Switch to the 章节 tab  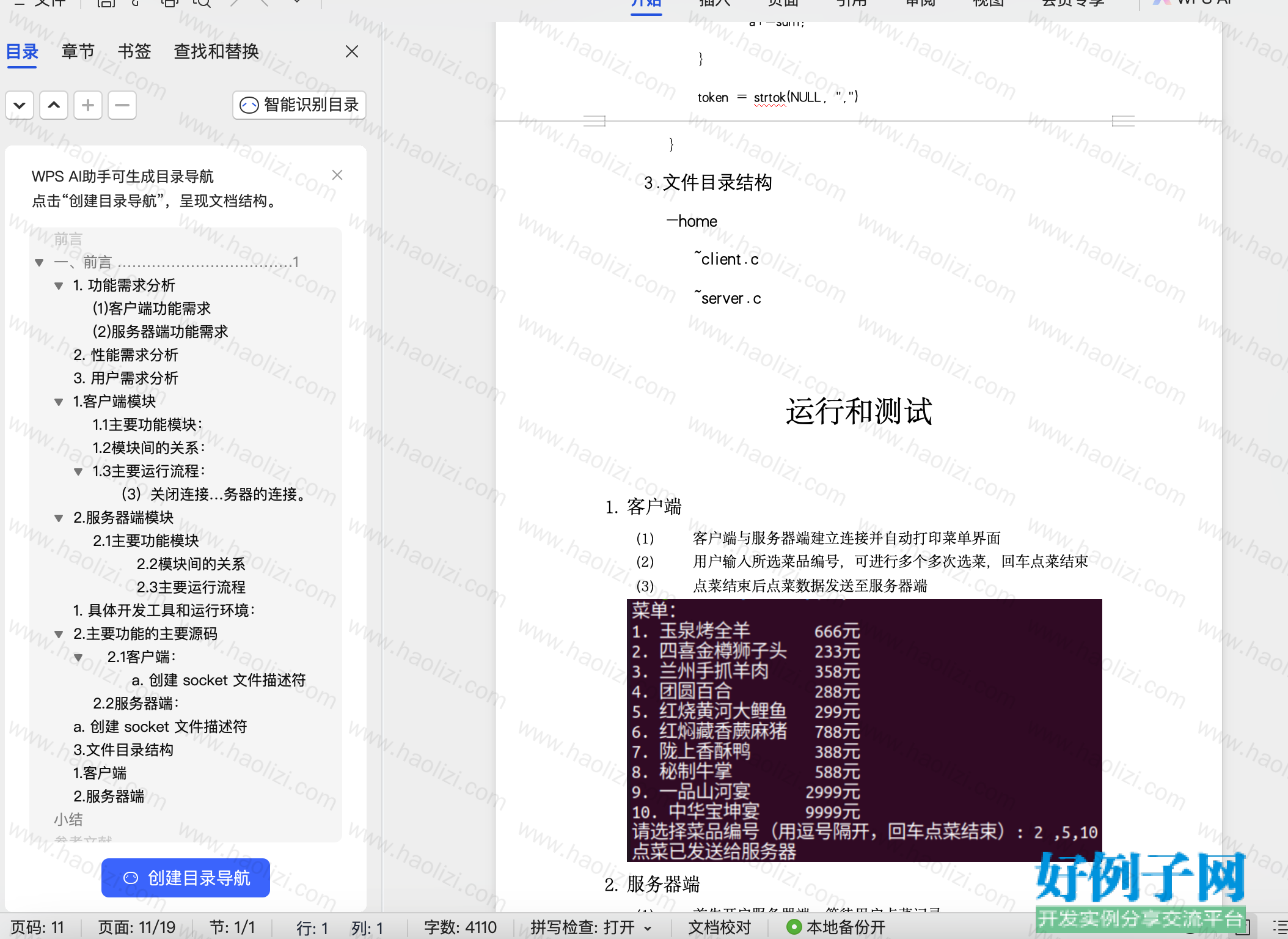[x=78, y=52]
